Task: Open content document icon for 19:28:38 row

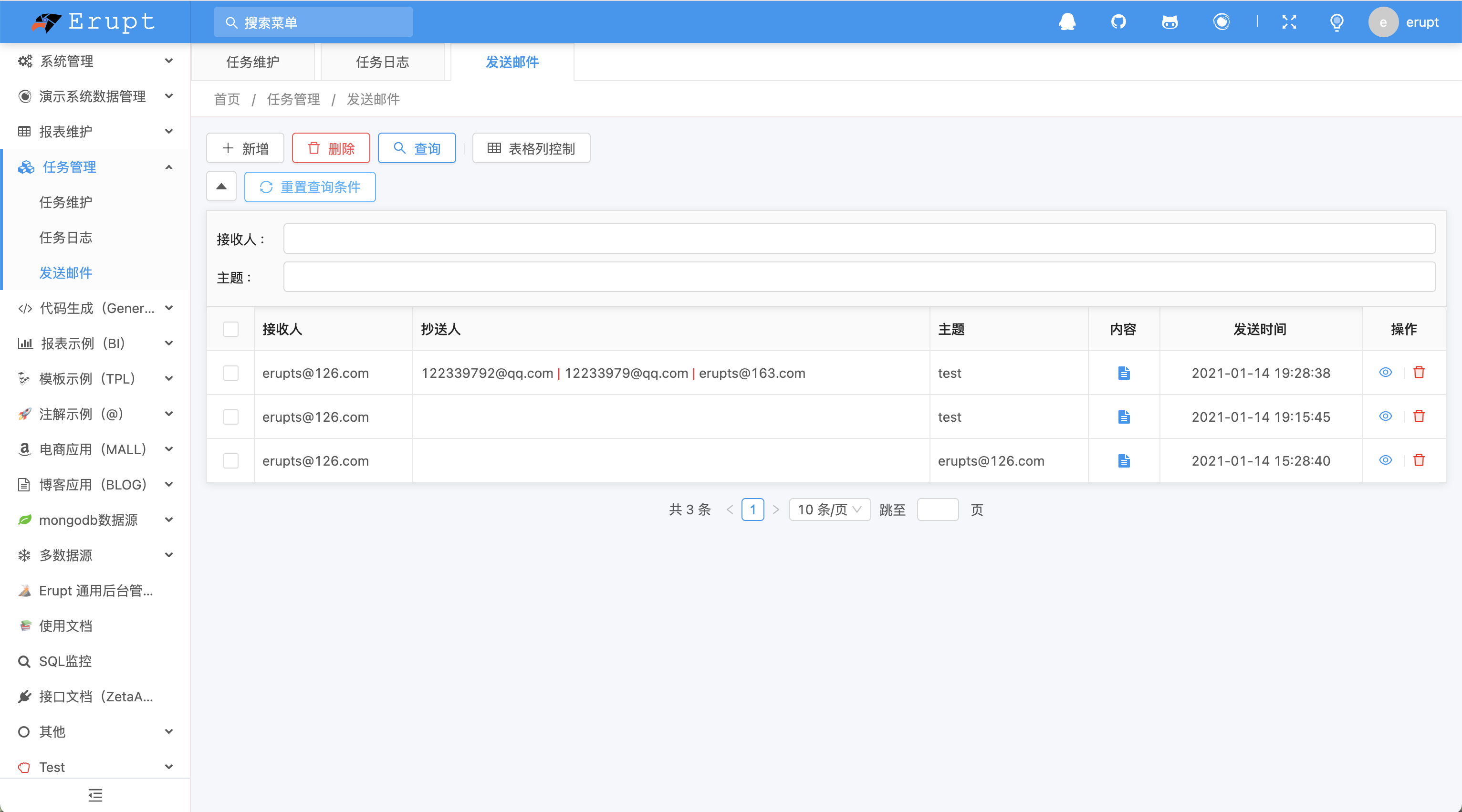Action: point(1124,373)
